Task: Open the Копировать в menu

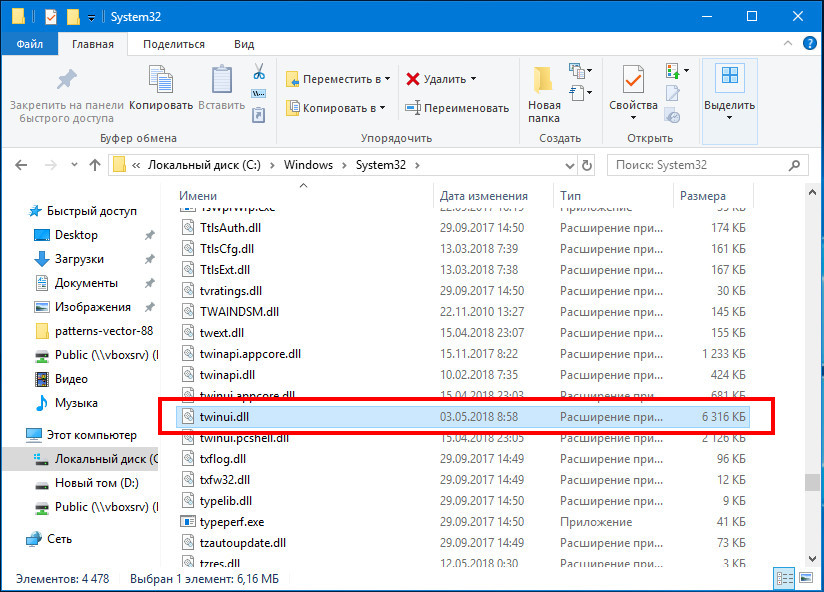Action: (x=336, y=108)
